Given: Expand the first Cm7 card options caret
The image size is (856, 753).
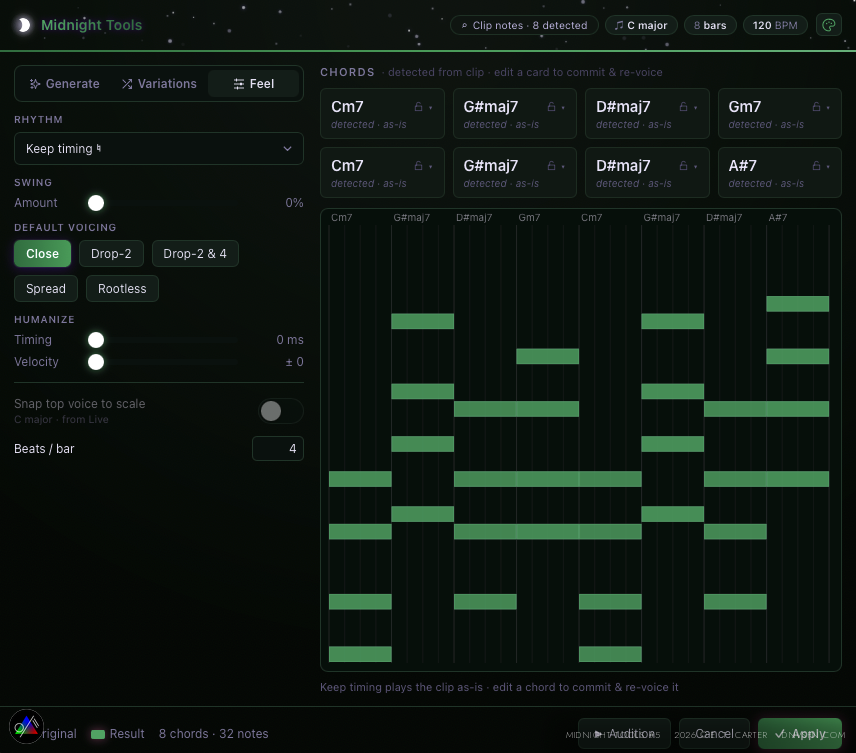Looking at the screenshot, I should (431, 108).
